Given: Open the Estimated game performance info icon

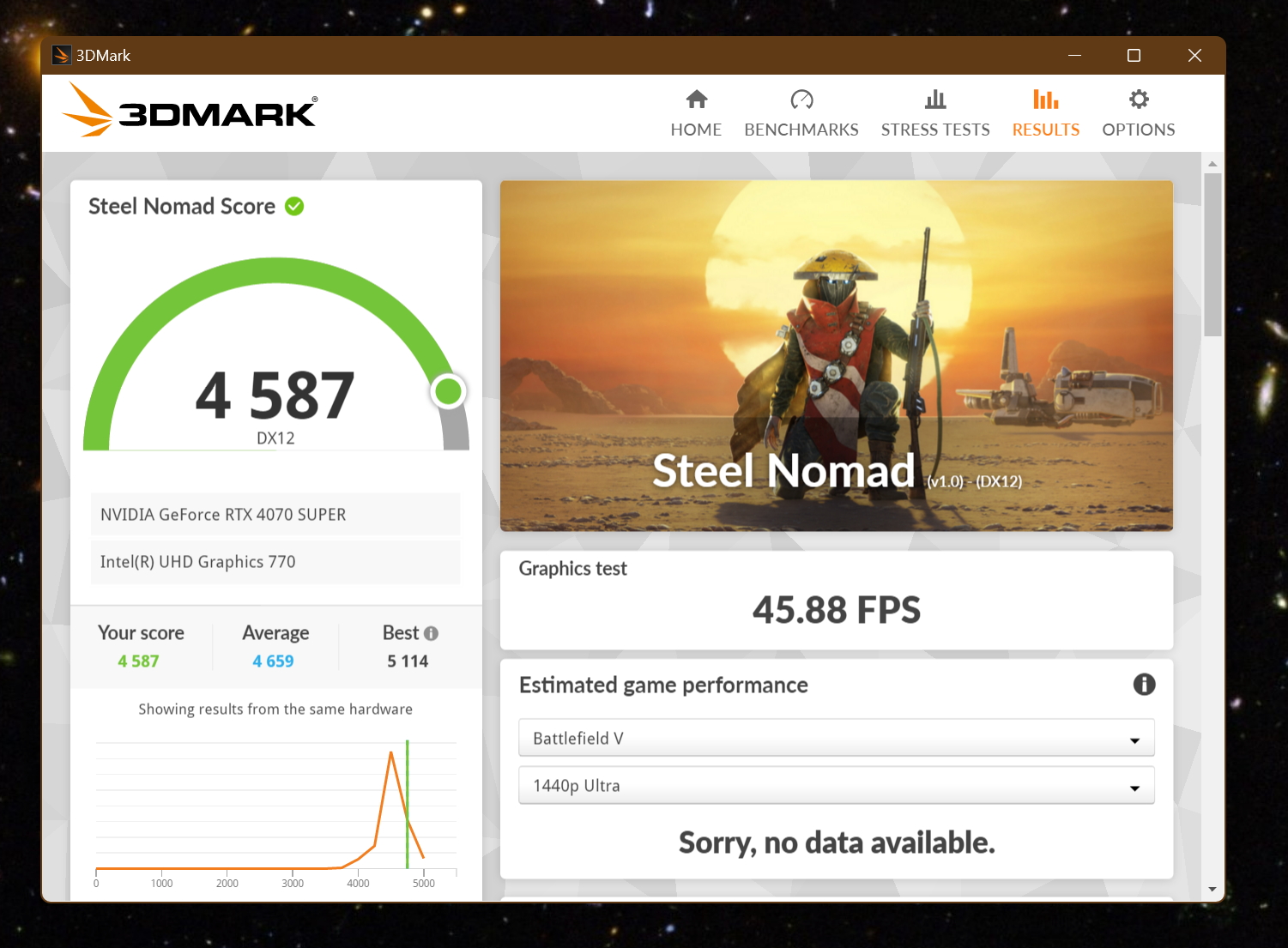Looking at the screenshot, I should 1144,685.
